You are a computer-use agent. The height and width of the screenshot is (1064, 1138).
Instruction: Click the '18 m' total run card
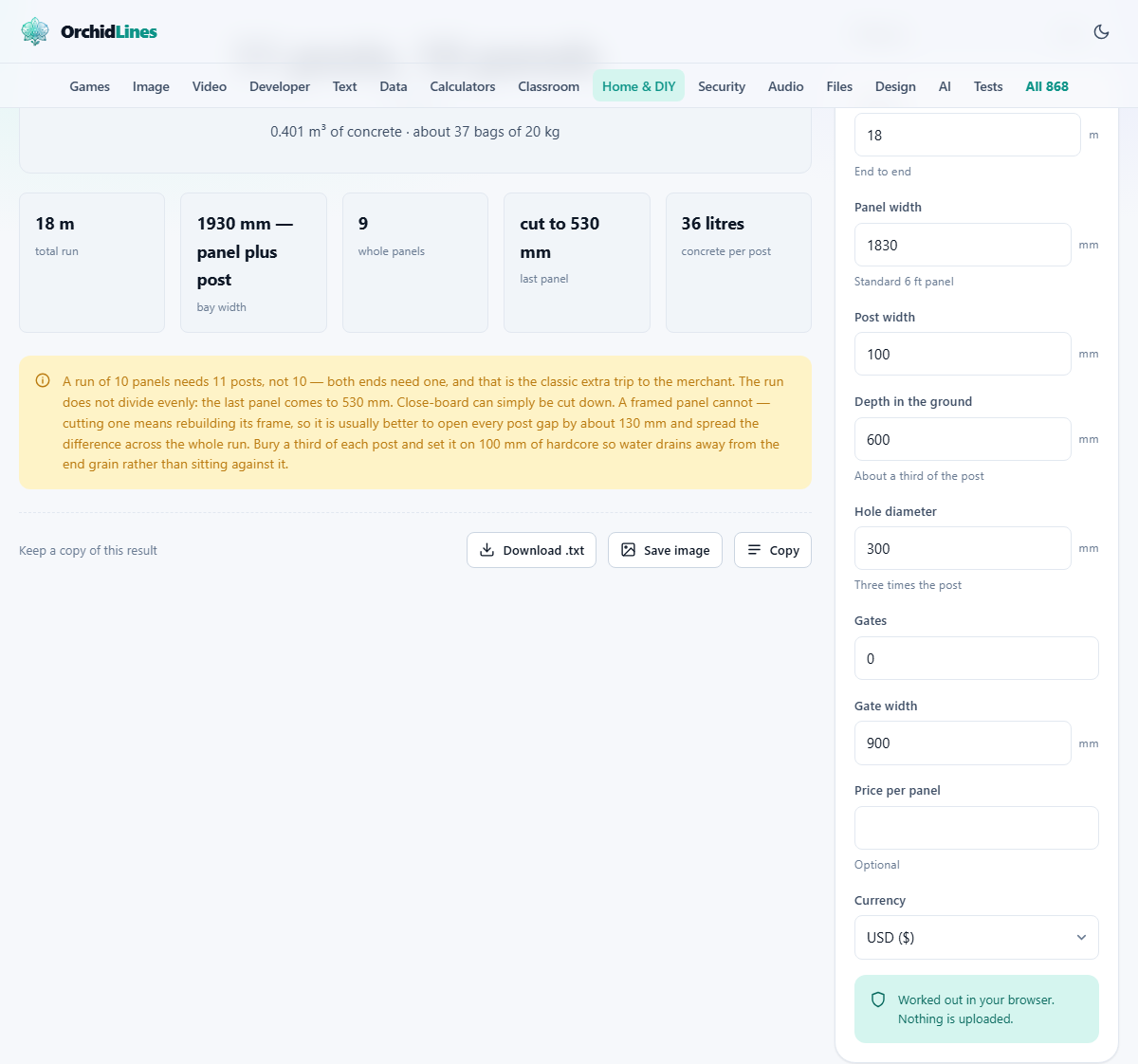point(92,263)
